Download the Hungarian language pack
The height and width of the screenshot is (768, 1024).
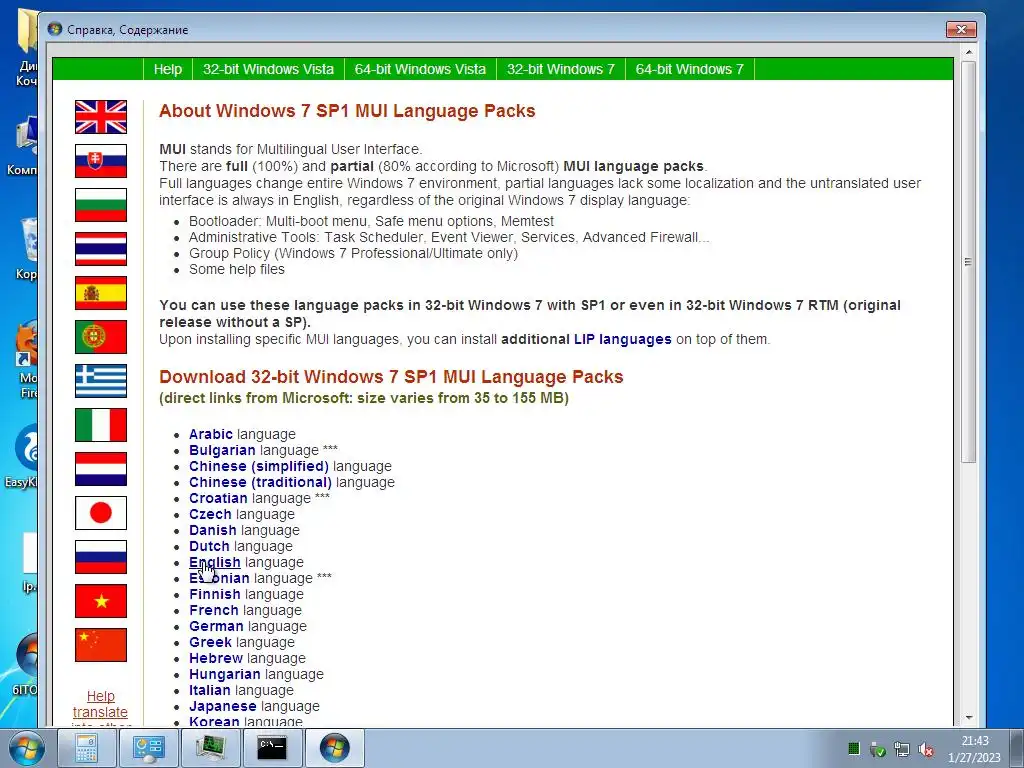[x=224, y=674]
